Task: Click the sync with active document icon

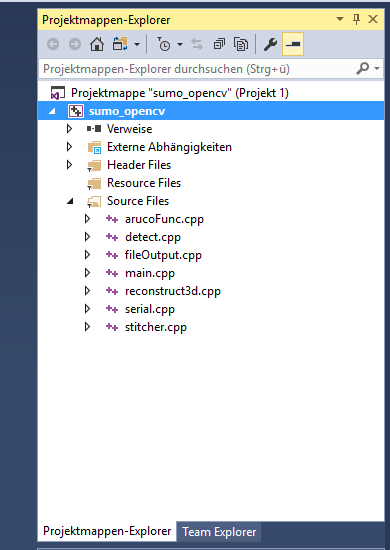Action: (x=197, y=44)
